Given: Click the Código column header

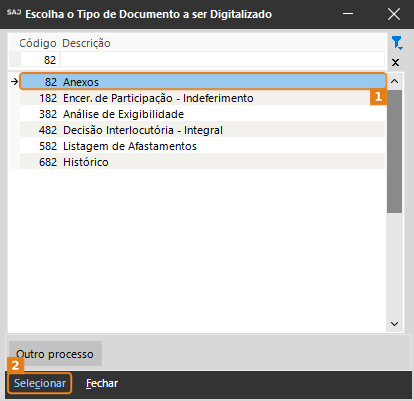Looking at the screenshot, I should tap(38, 43).
